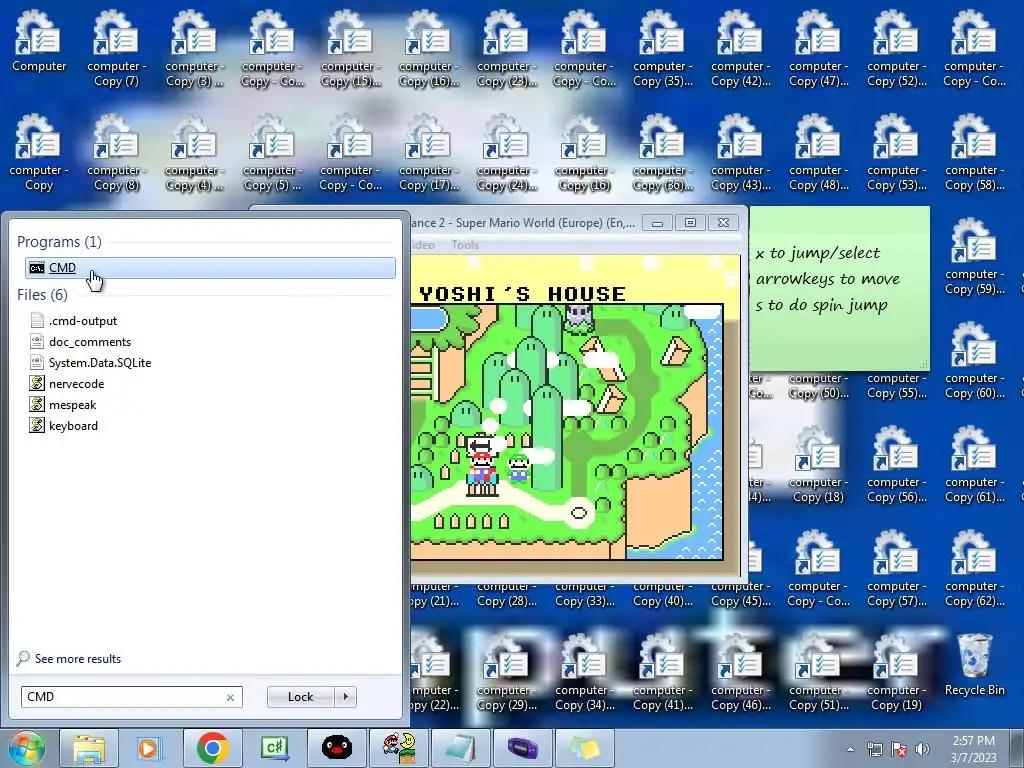The width and height of the screenshot is (1024, 768).
Task: Select the computer - Copy (18) desktop icon
Action: 818,464
